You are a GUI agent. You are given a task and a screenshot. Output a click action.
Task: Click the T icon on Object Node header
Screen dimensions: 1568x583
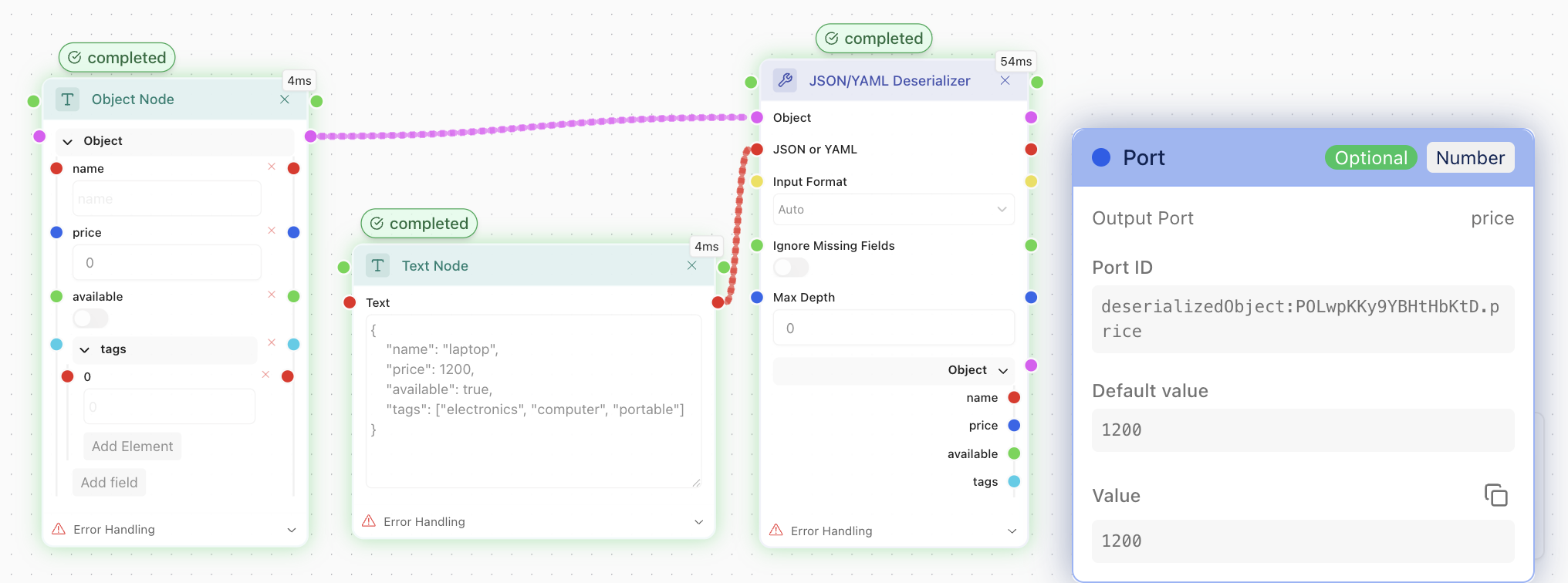[68, 99]
